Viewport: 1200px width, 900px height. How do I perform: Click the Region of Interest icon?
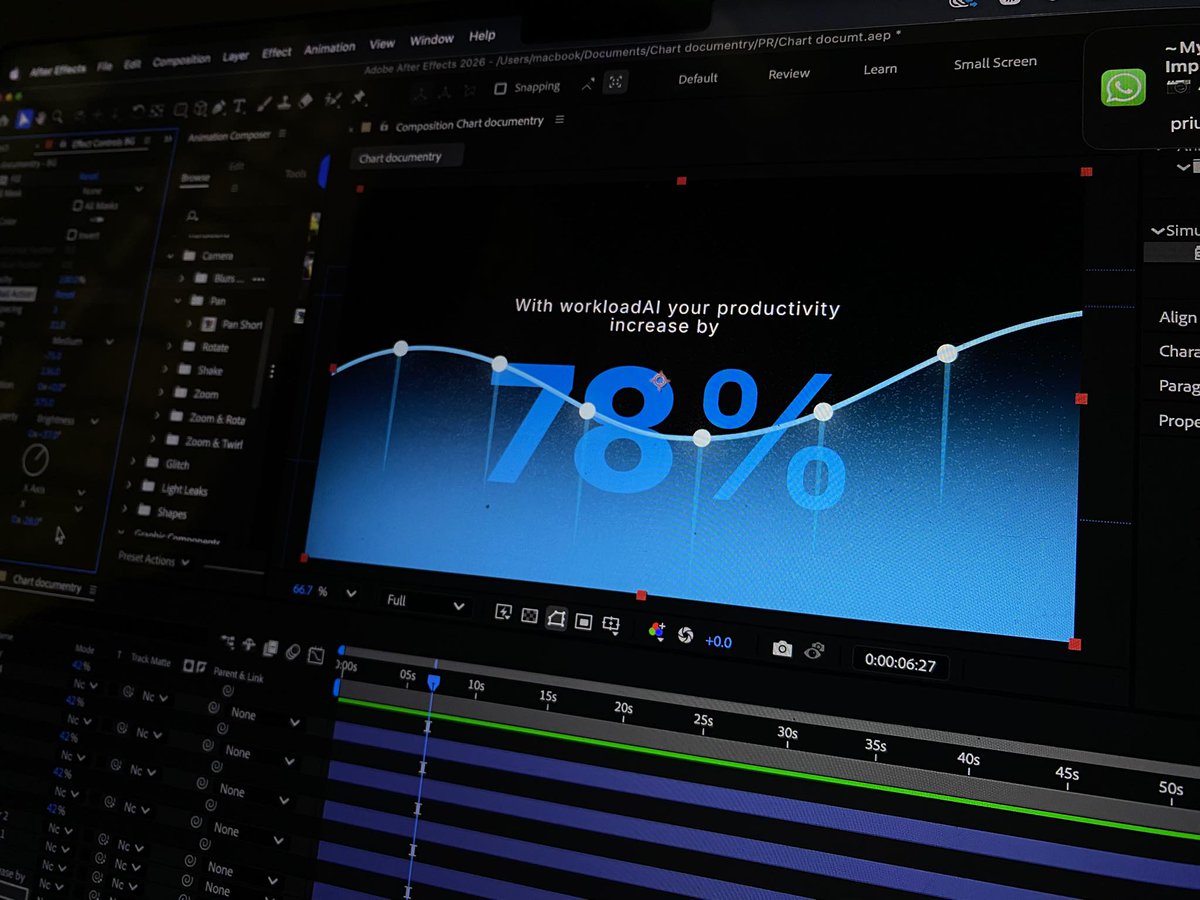tap(583, 622)
